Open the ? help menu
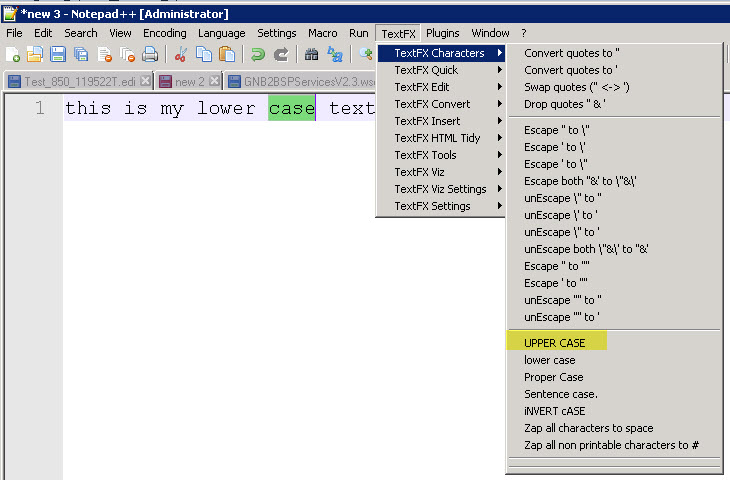The image size is (730, 480). point(524,33)
